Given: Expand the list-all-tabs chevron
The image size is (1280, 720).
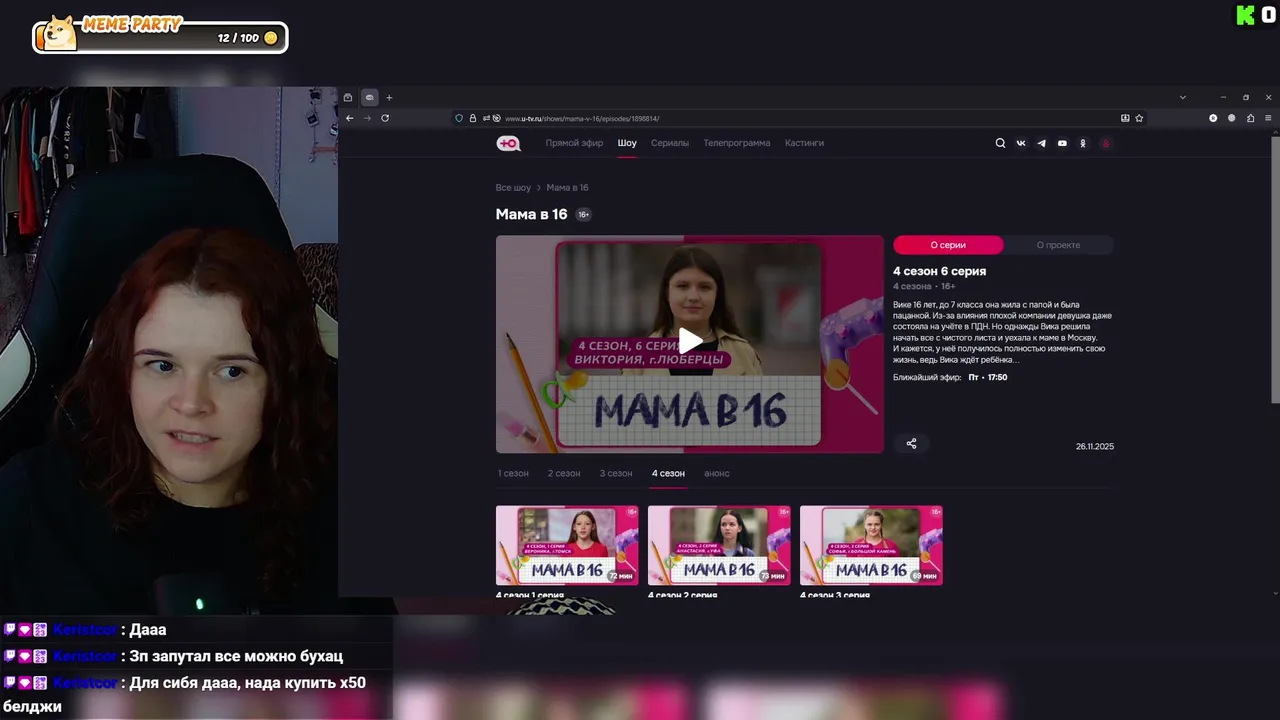Looking at the screenshot, I should click(x=1182, y=97).
